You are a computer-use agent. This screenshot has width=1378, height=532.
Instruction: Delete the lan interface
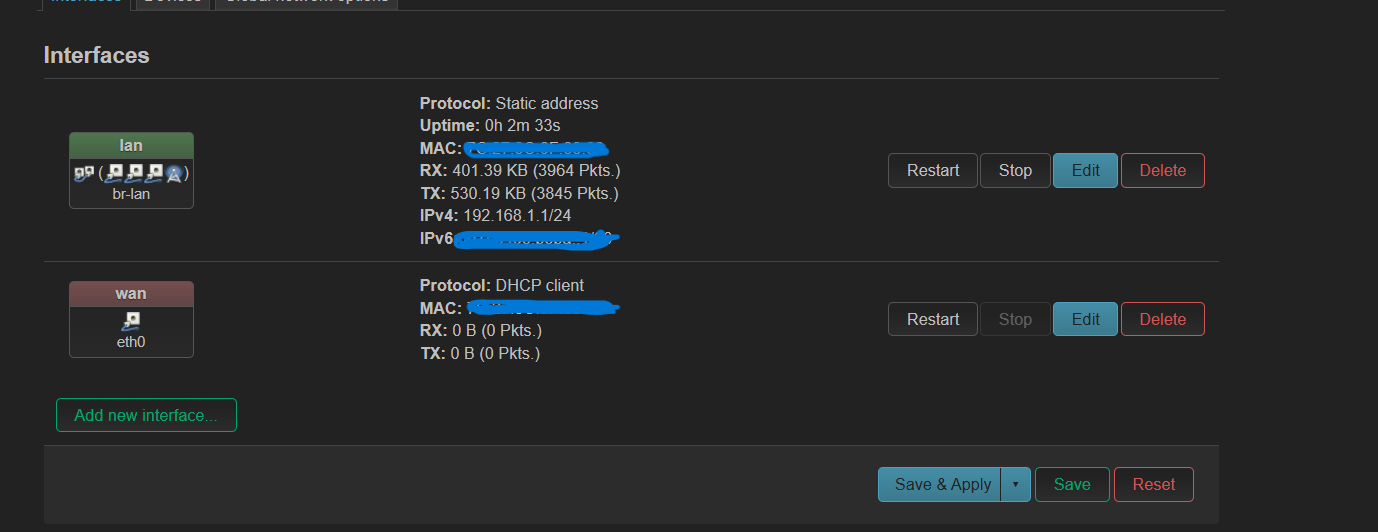coord(1163,170)
